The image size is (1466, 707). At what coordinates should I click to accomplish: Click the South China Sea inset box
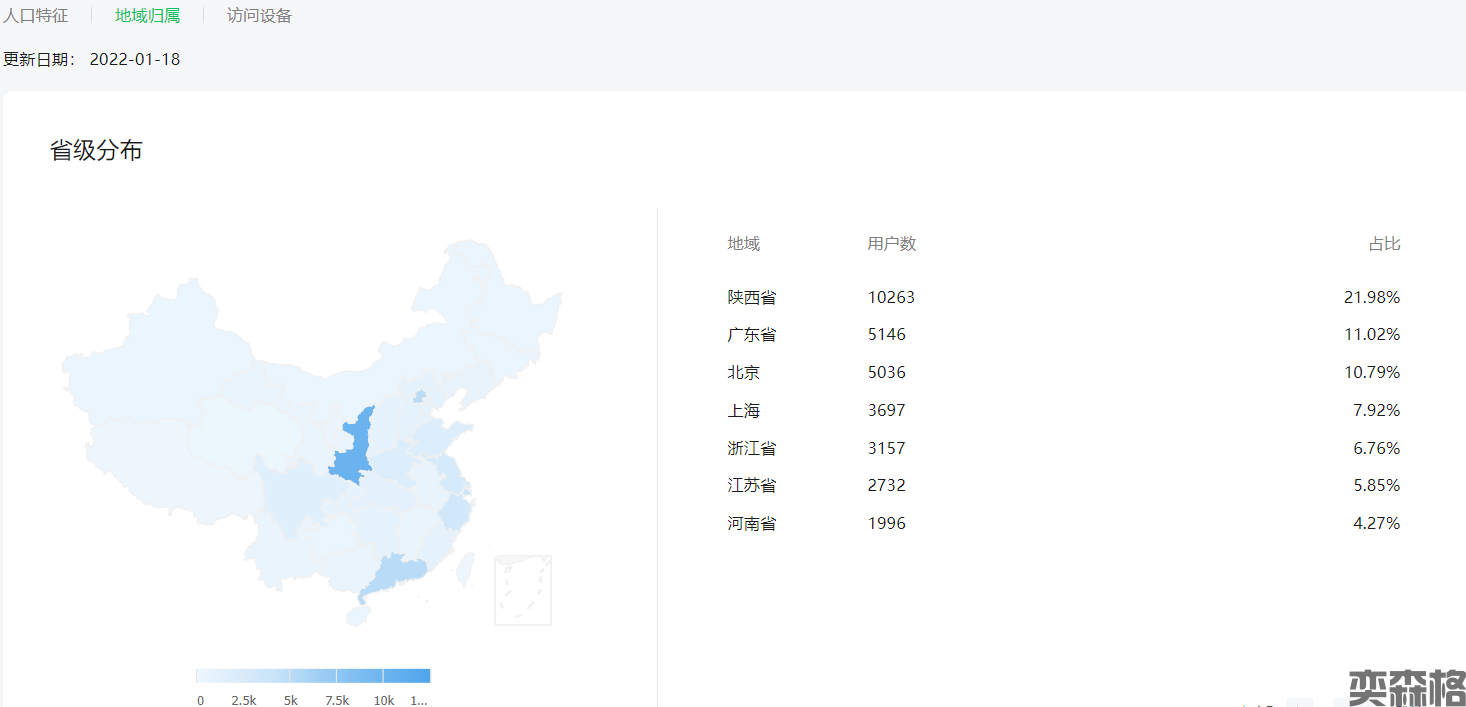[x=523, y=590]
